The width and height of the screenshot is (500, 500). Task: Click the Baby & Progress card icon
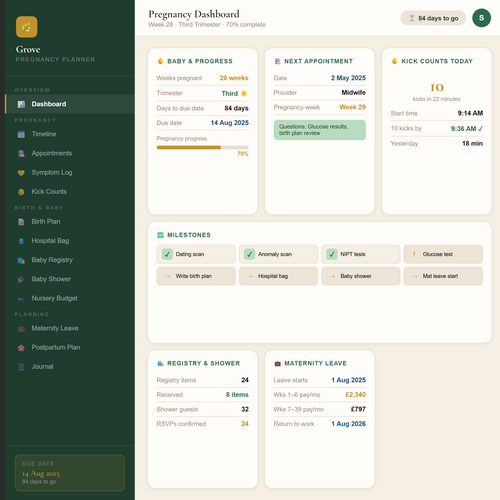pyautogui.click(x=160, y=61)
